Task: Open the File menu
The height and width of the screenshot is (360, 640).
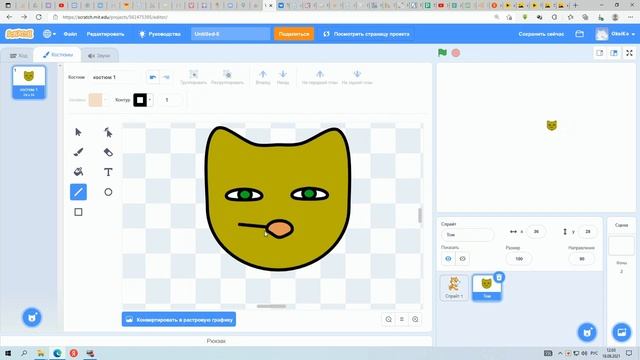Action: 70,34
